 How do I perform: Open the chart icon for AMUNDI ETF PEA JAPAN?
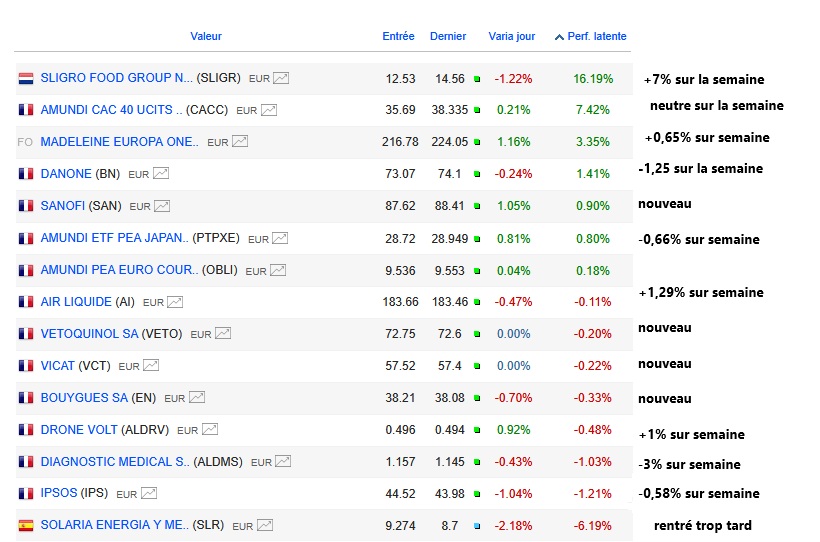pyautogui.click(x=280, y=239)
